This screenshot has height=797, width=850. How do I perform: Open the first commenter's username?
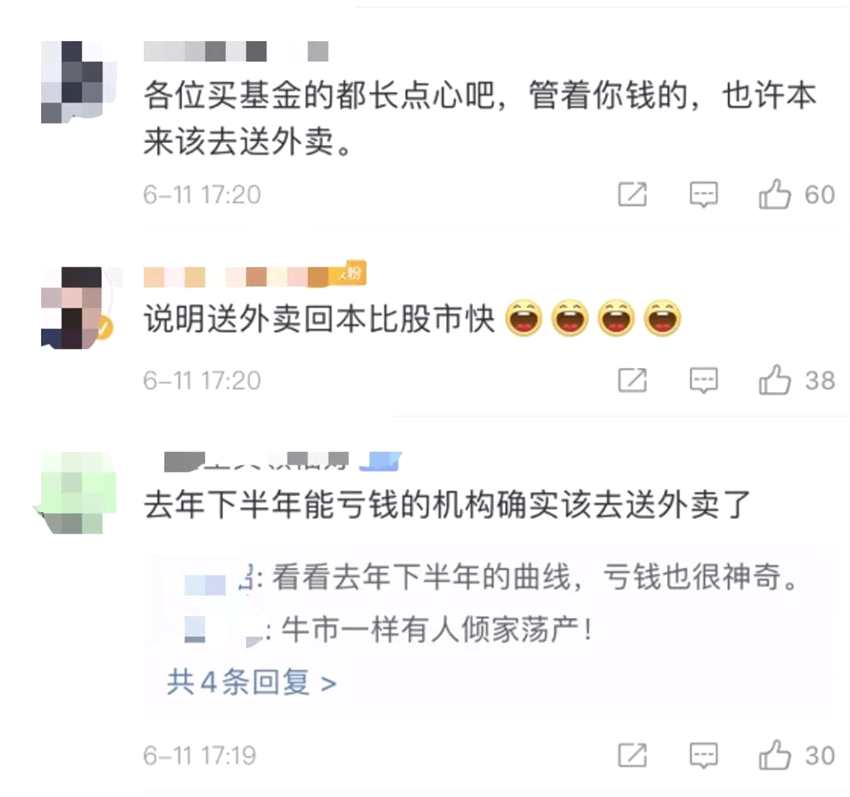(236, 52)
